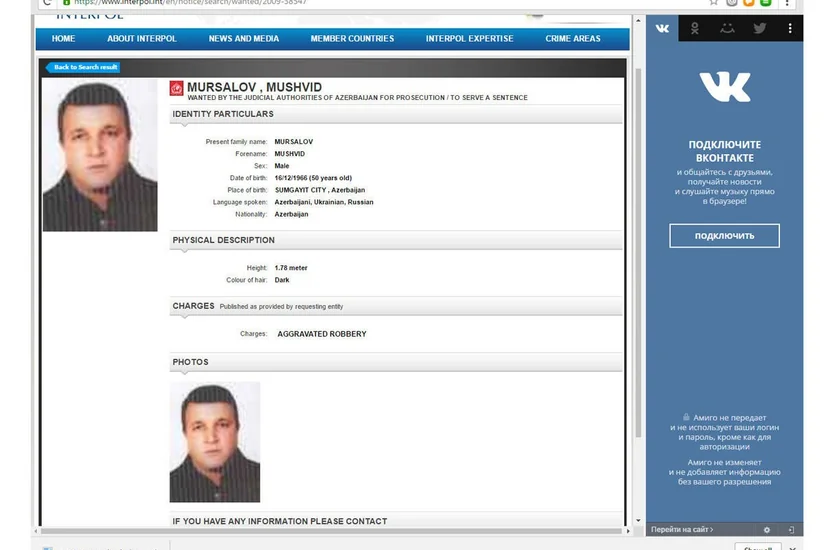Click the horizontal scrollbar right arrow

(628, 531)
